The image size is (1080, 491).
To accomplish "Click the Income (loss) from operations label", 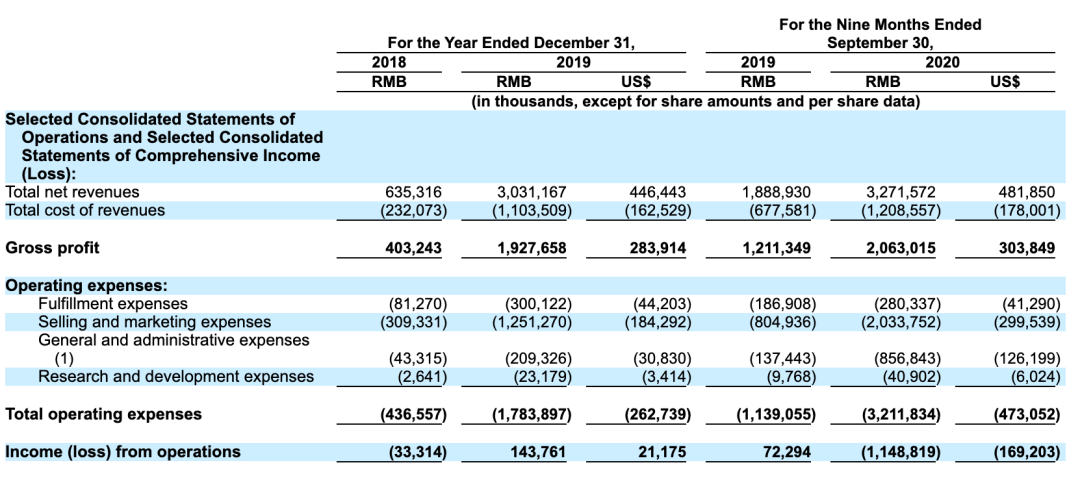I will 123,452.
